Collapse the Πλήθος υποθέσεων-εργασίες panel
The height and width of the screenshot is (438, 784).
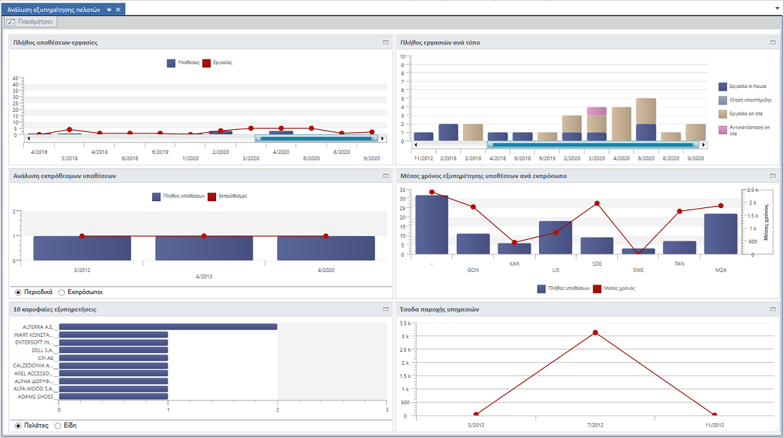386,42
